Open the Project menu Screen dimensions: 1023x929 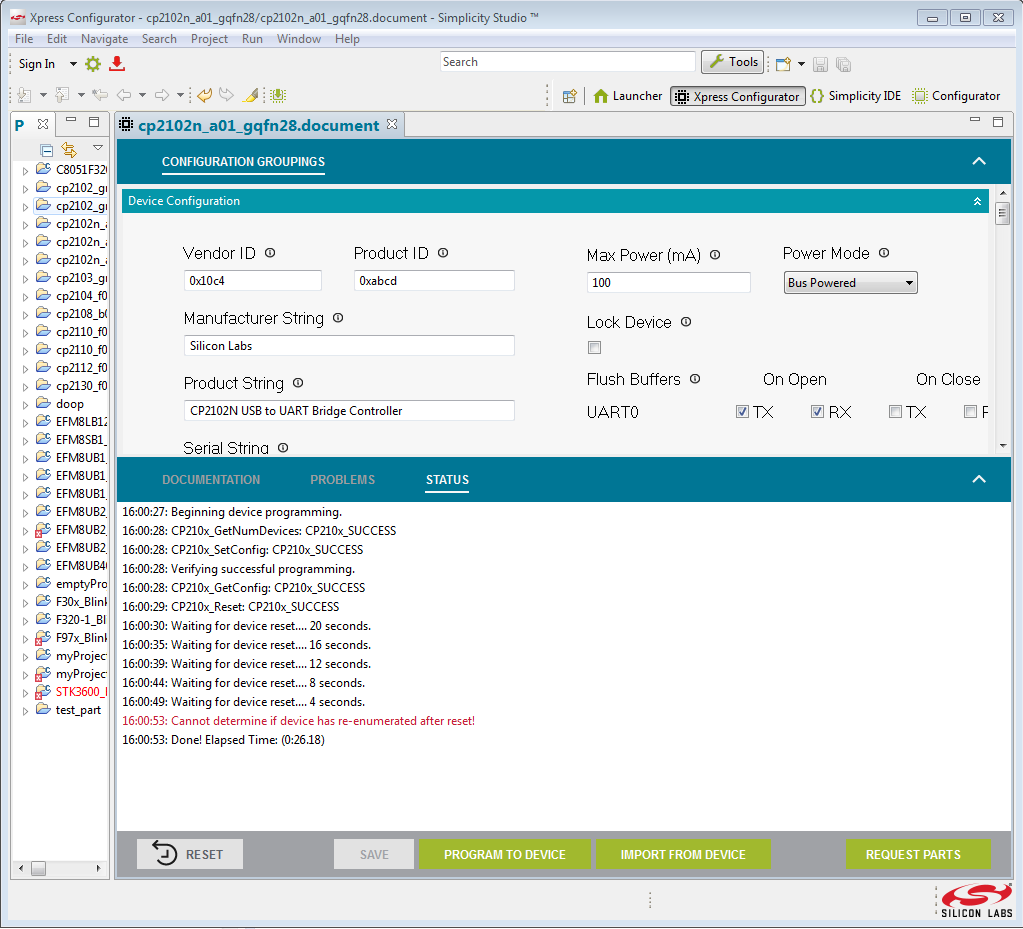point(208,39)
